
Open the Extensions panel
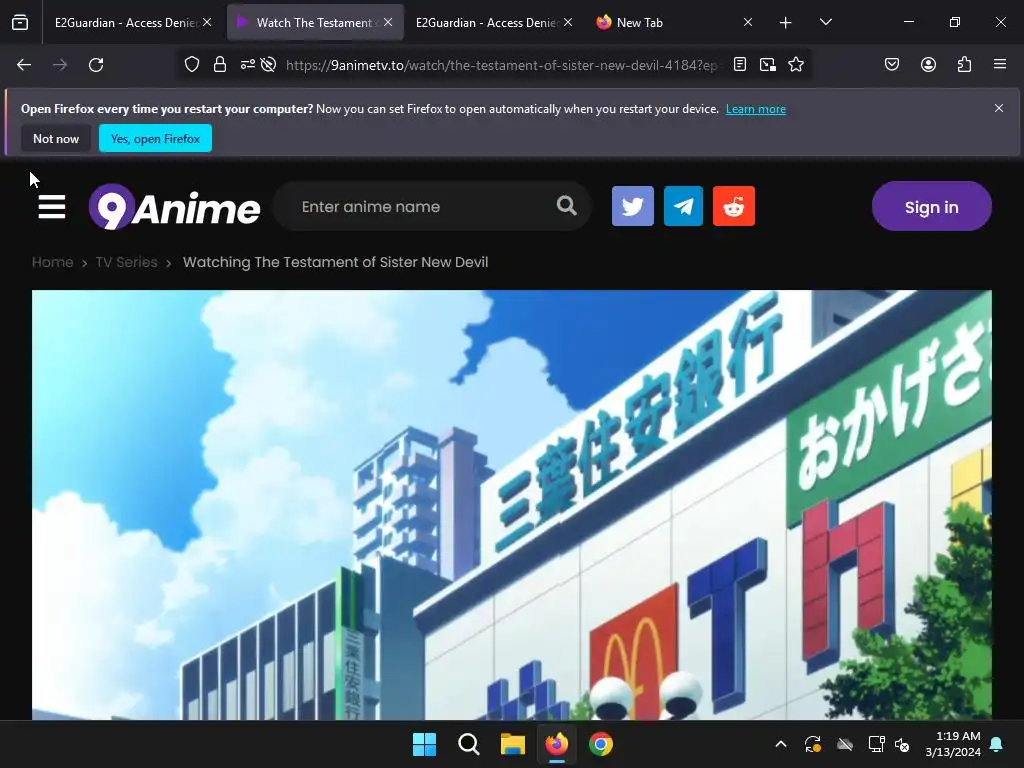(x=965, y=64)
